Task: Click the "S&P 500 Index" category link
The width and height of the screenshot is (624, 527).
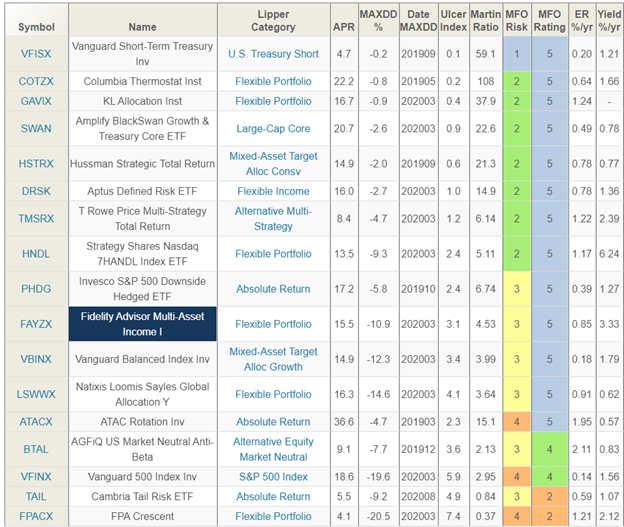Action: 273,476
